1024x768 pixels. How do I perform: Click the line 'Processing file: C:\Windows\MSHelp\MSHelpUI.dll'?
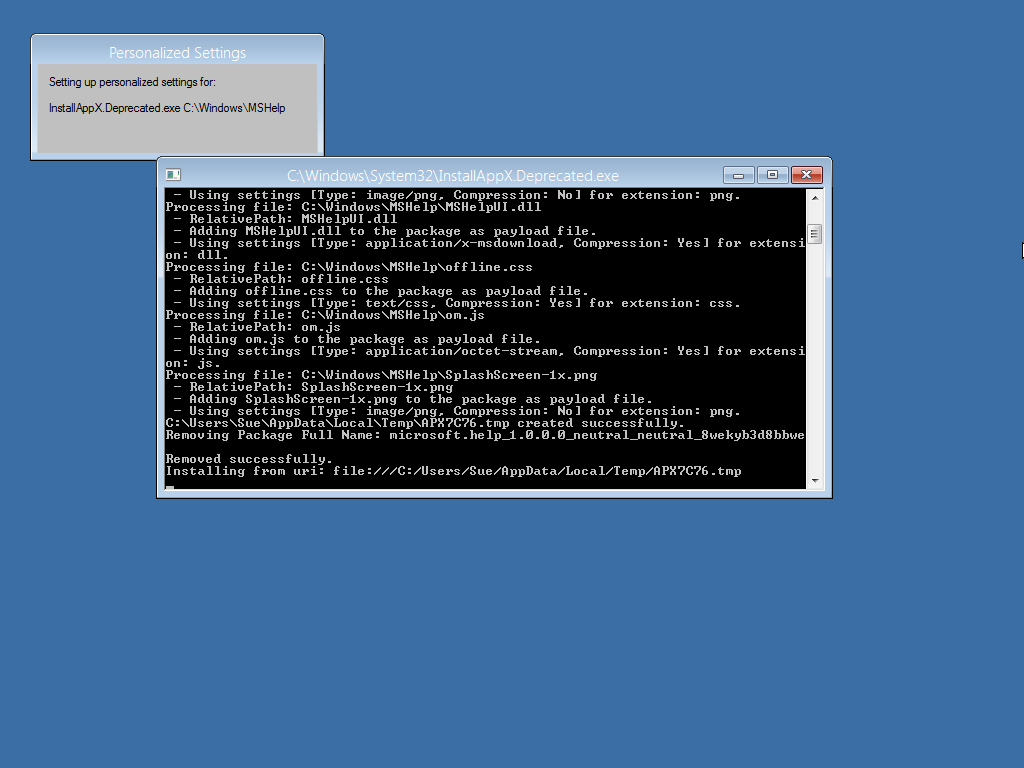point(353,207)
